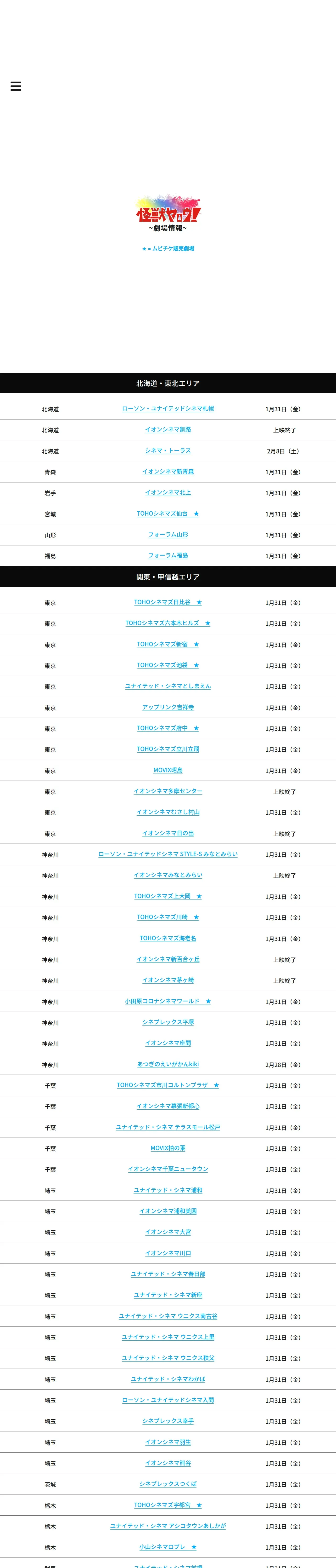Visit シネマ・トーラス theater page
Image resolution: width=336 pixels, height=1568 pixels.
tap(168, 451)
